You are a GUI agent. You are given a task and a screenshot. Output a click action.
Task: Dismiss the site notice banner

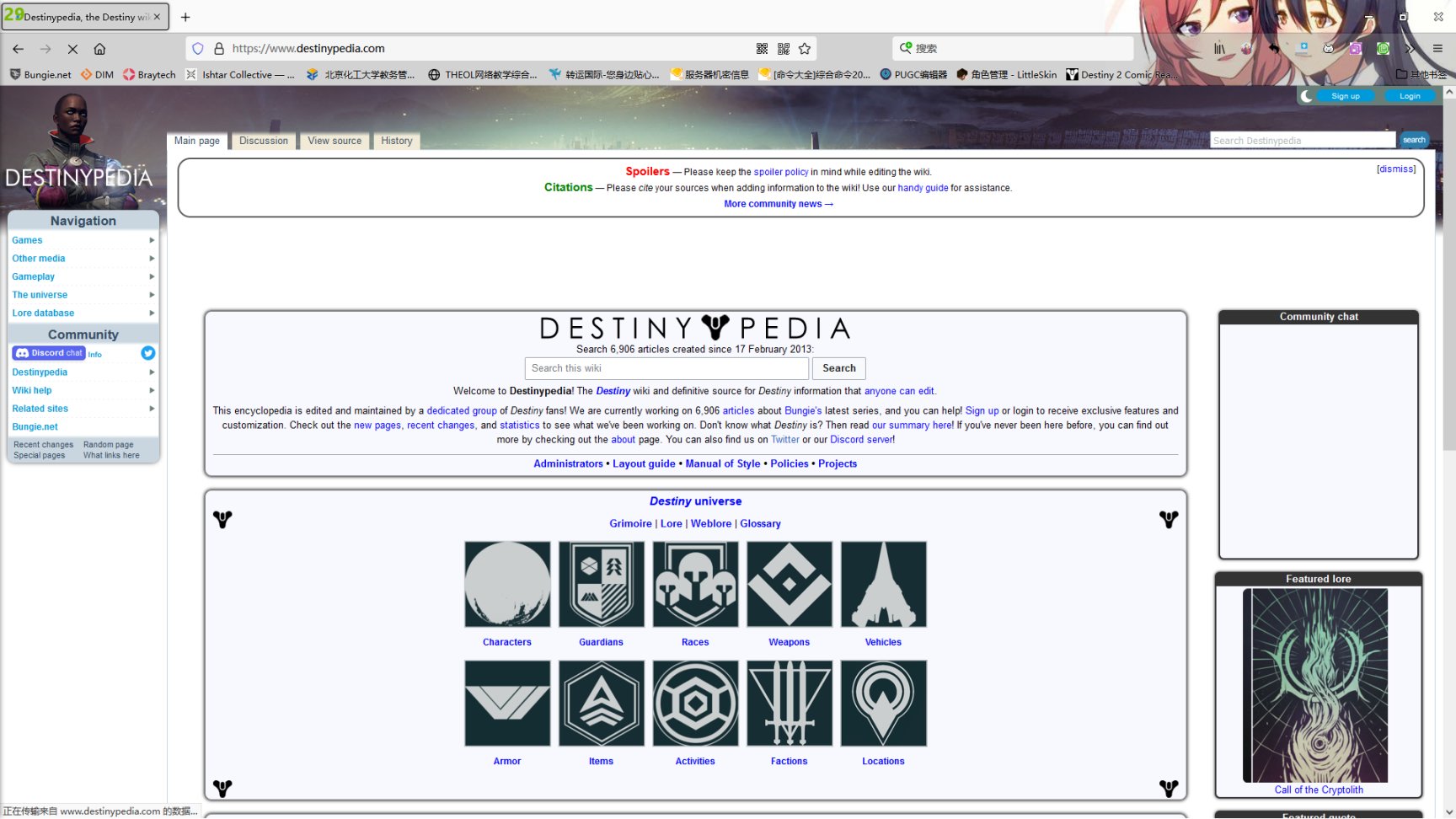[1396, 169]
